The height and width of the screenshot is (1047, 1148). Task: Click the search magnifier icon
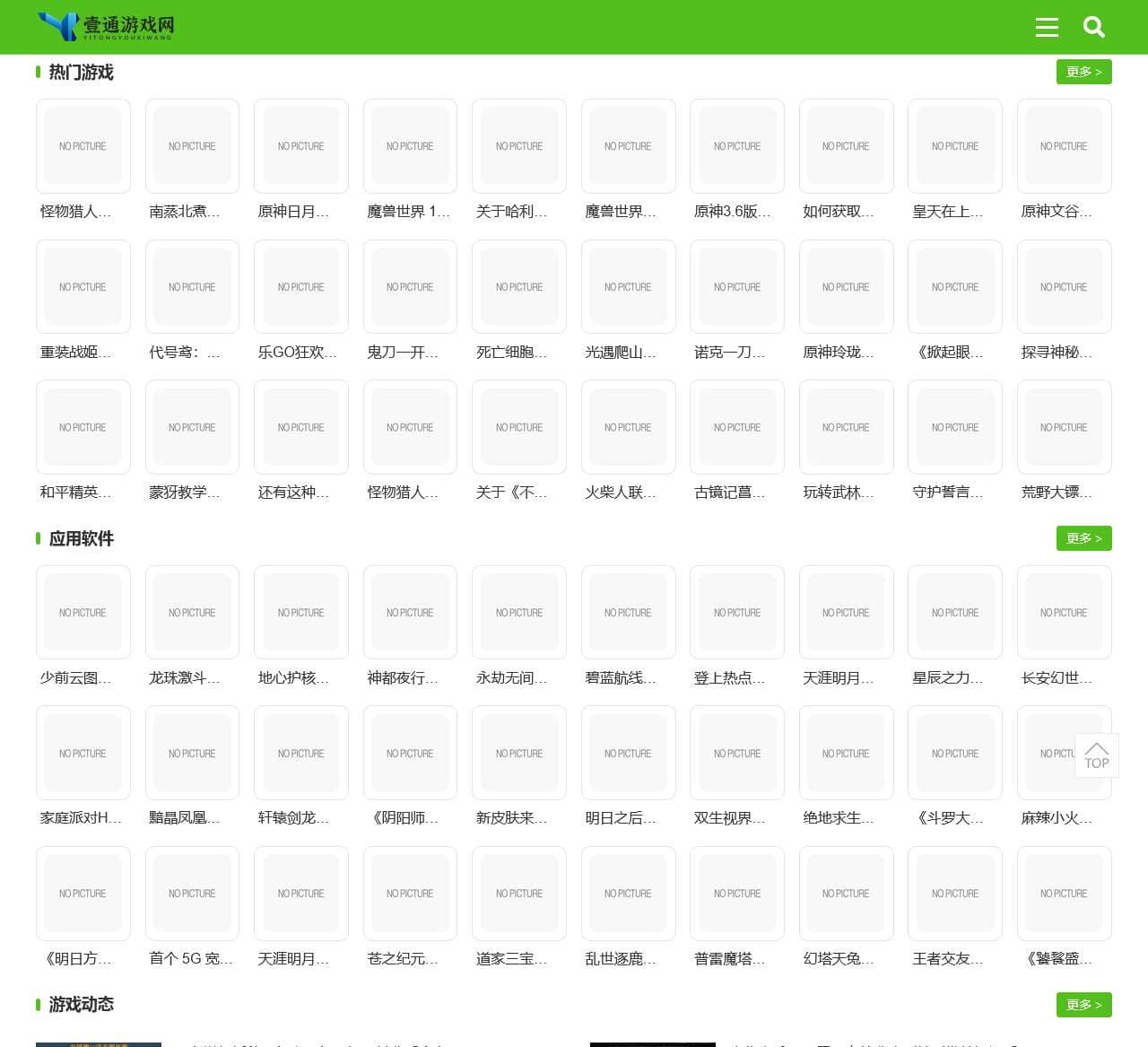point(1094,28)
